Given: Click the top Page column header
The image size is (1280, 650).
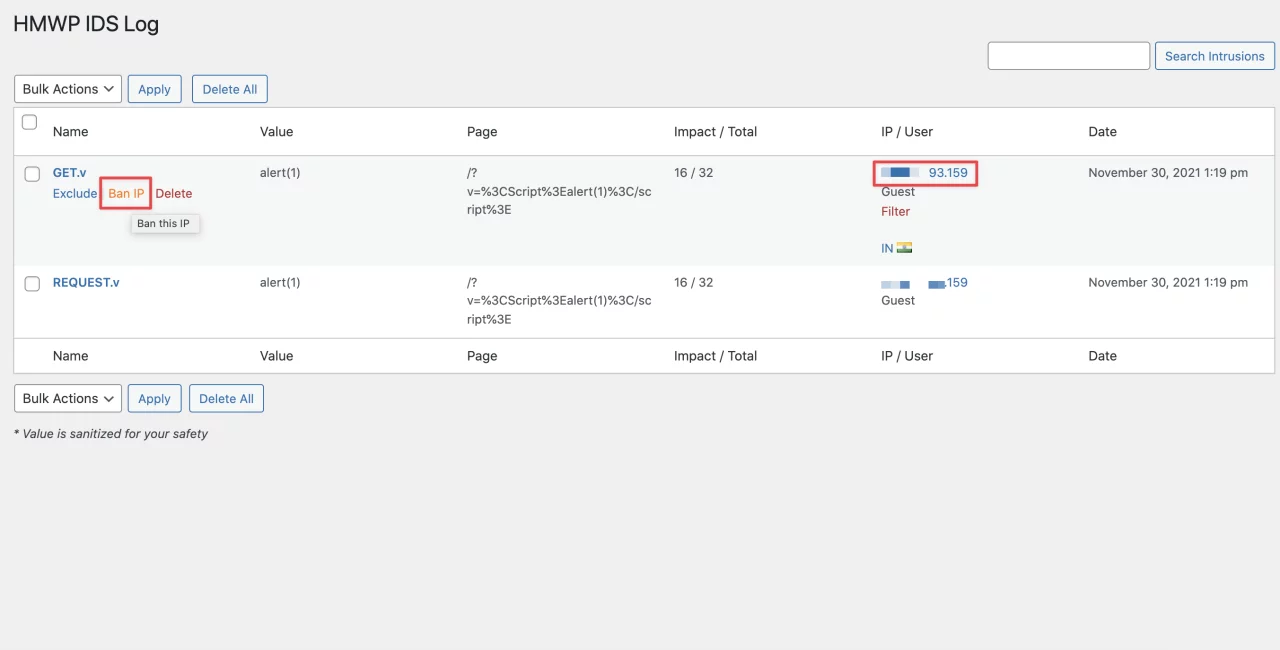Looking at the screenshot, I should pos(482,132).
